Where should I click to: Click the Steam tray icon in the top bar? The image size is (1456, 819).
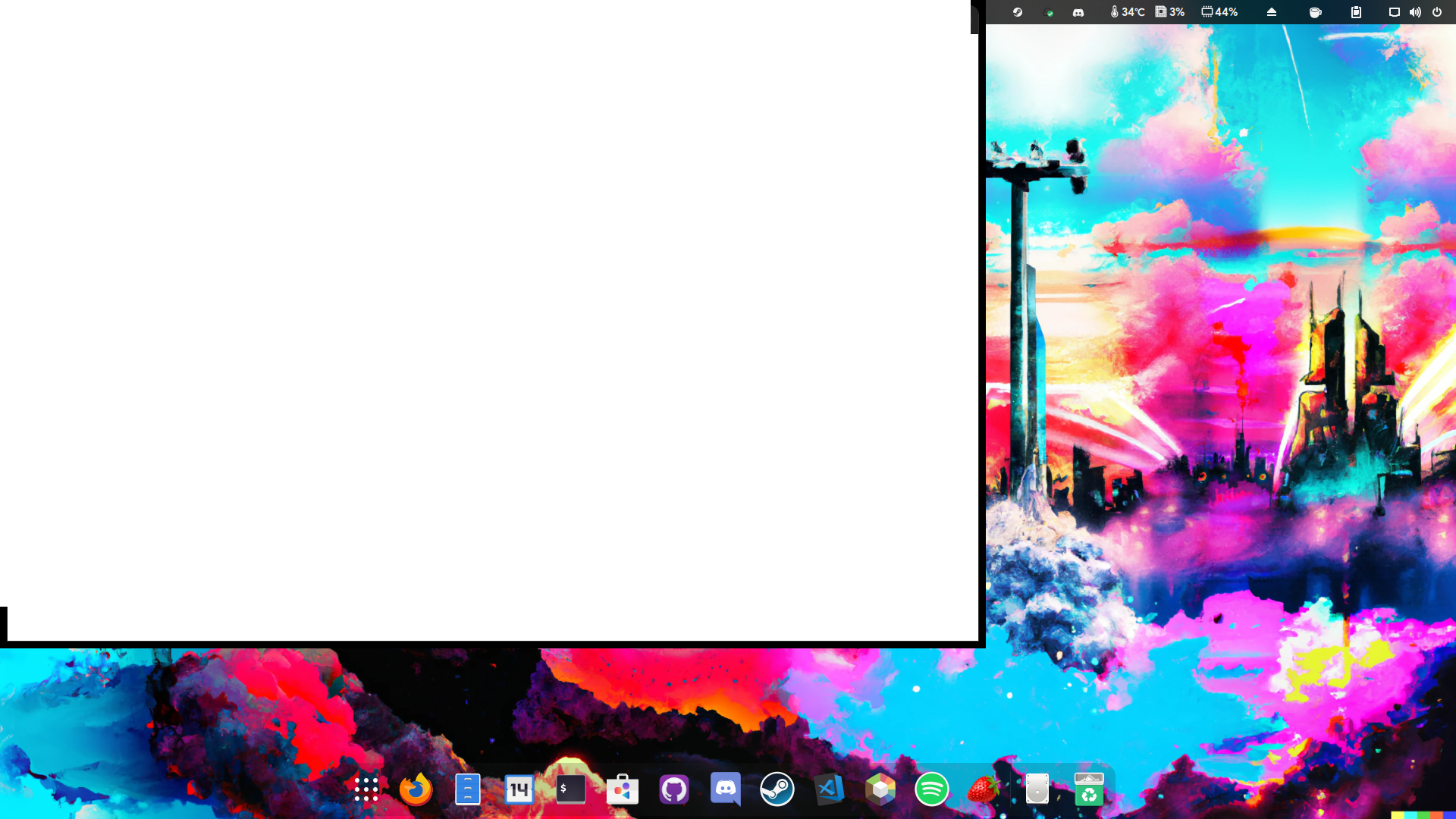(1018, 12)
